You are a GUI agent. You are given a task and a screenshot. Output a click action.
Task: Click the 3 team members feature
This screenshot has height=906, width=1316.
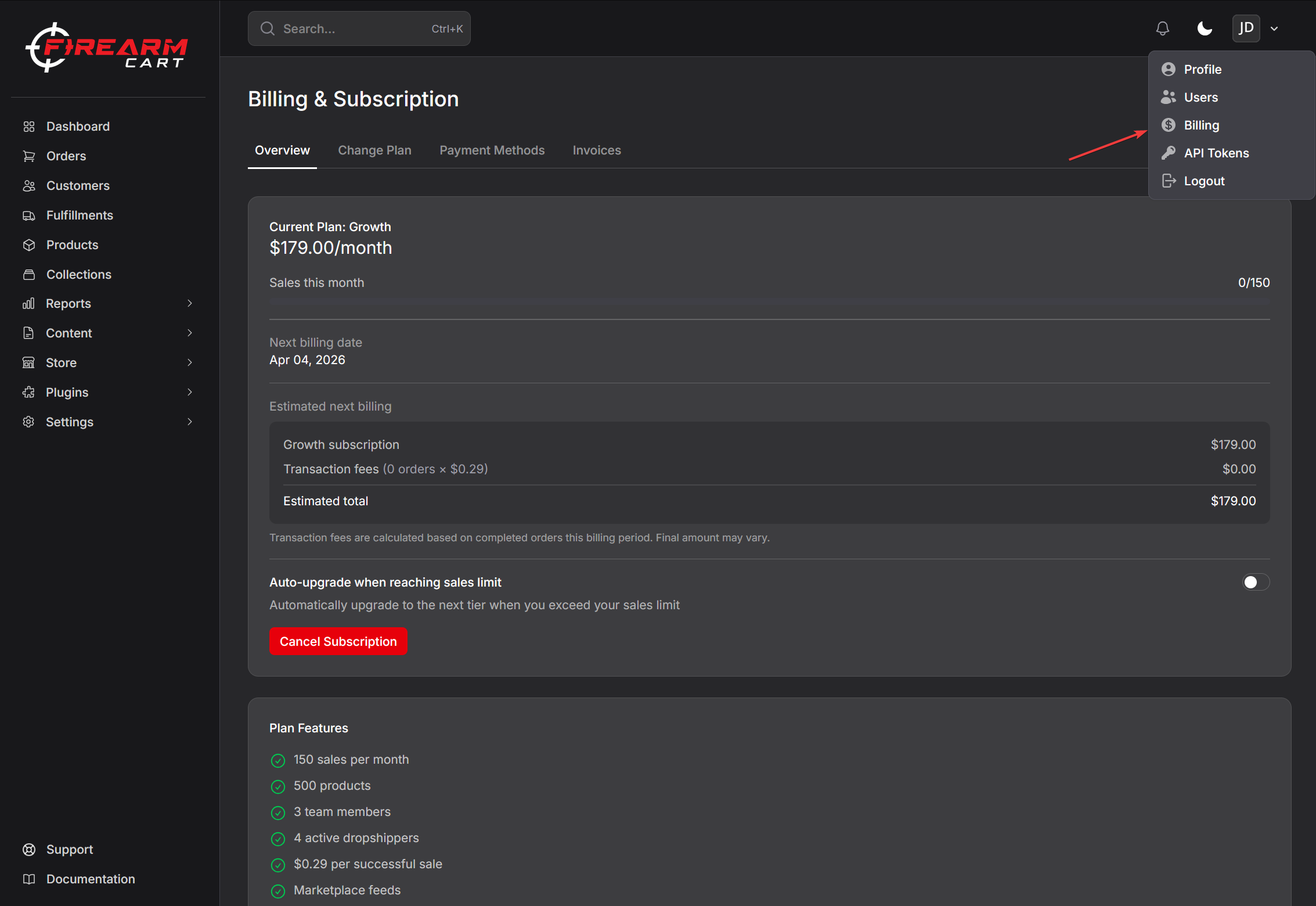click(x=341, y=812)
